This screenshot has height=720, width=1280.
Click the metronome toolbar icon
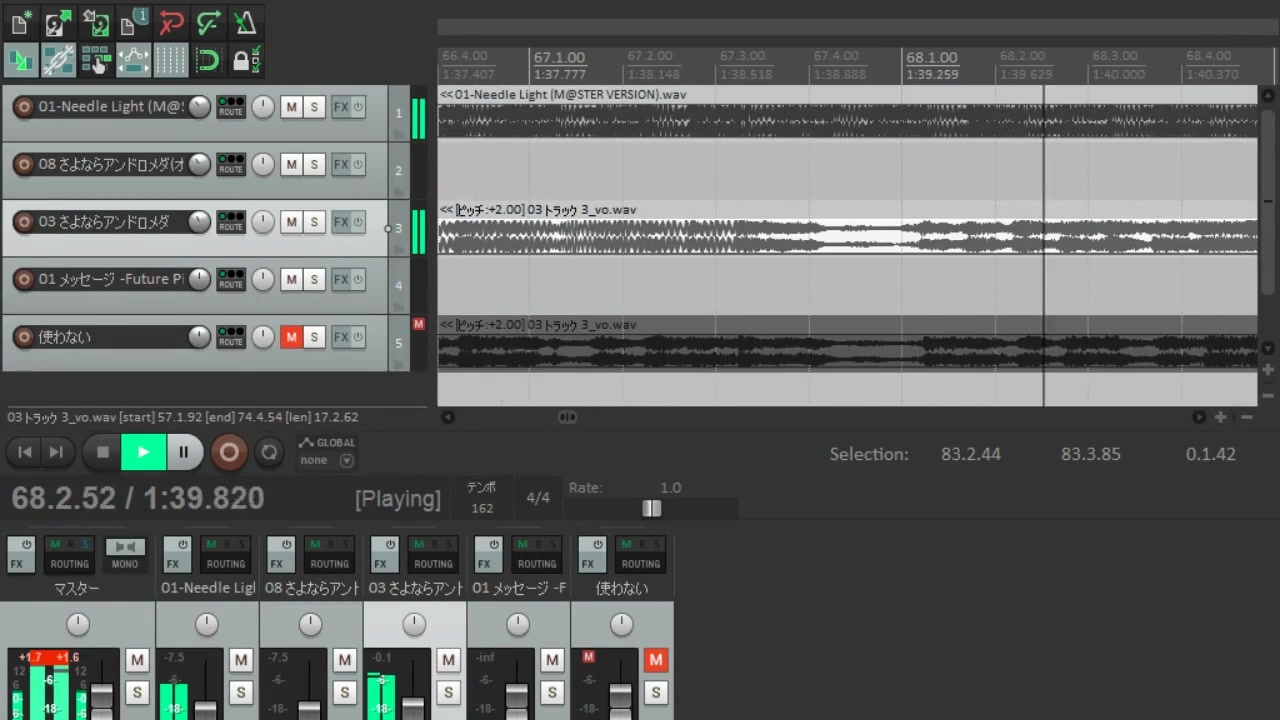coord(245,21)
